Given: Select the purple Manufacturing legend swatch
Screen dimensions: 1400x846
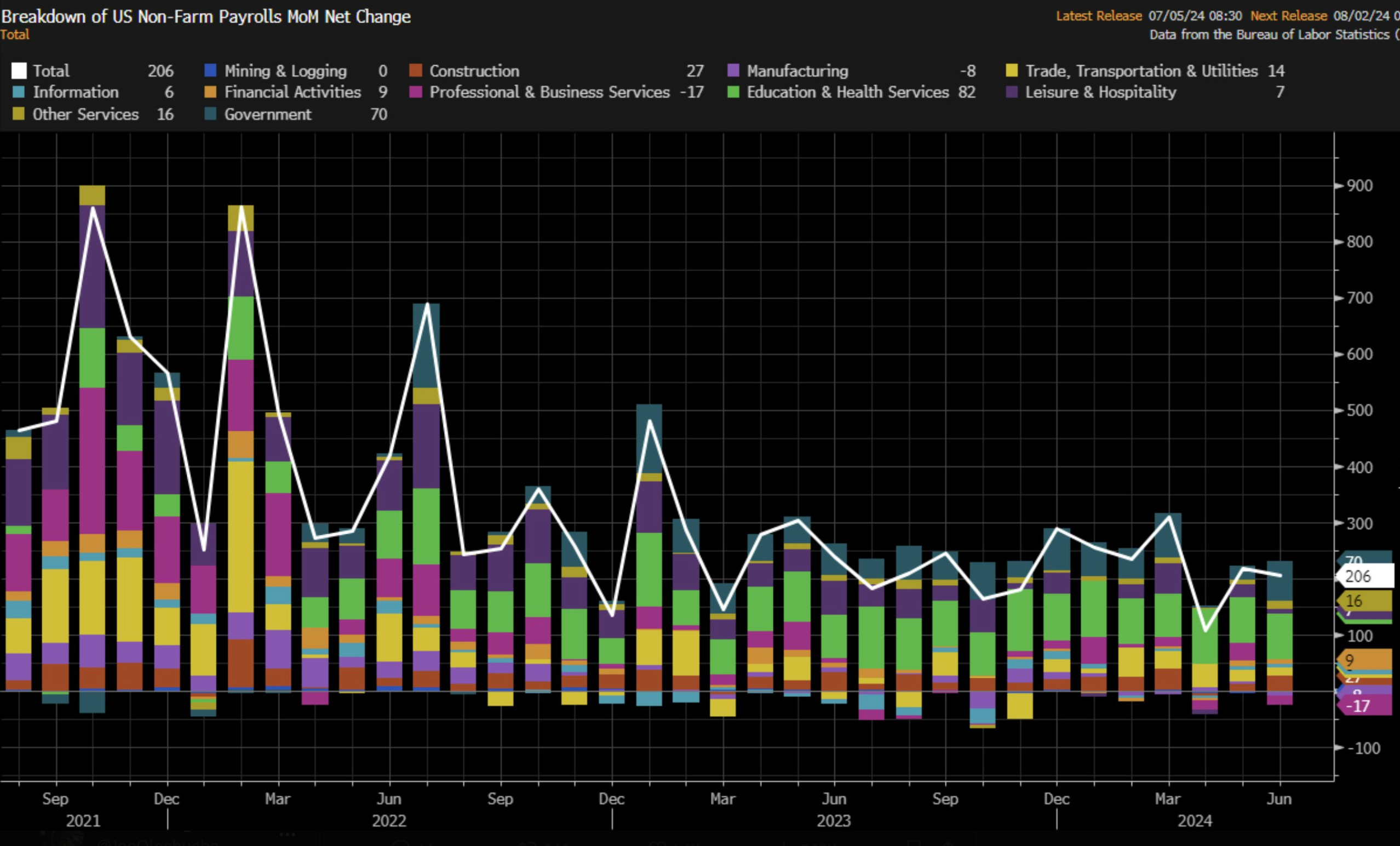Looking at the screenshot, I should (733, 71).
